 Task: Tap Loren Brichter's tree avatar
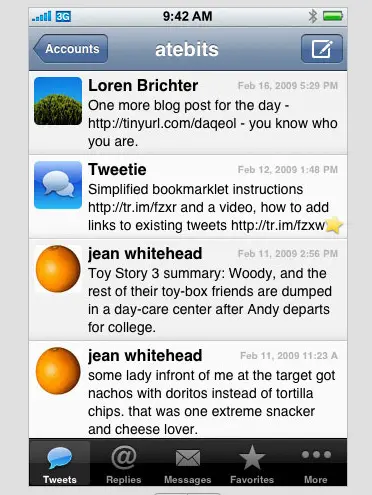point(58,101)
